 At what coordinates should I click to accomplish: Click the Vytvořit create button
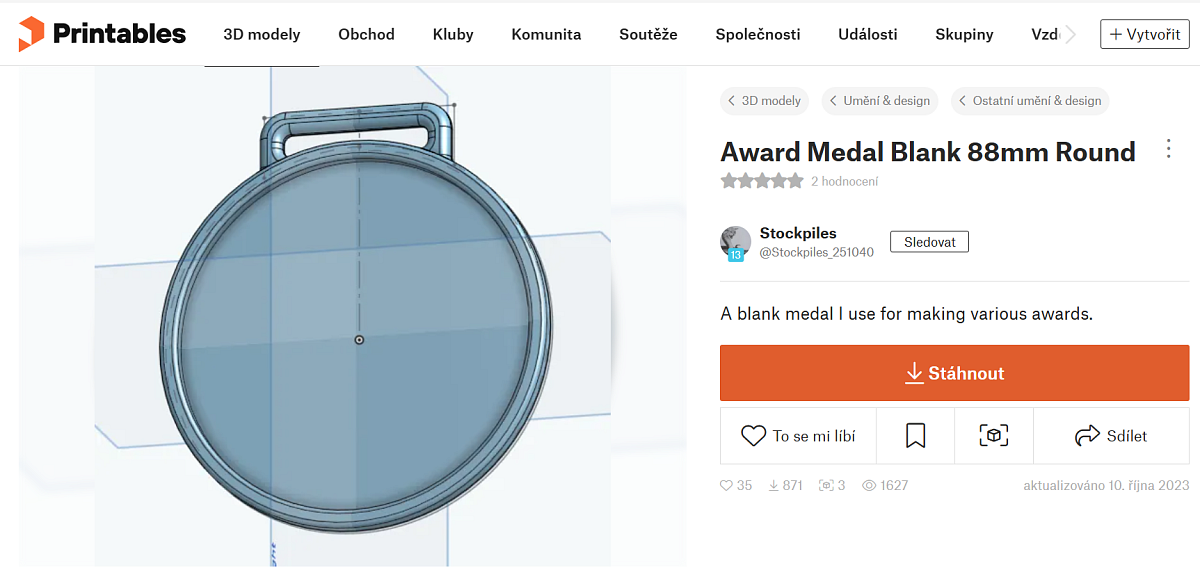point(1144,35)
